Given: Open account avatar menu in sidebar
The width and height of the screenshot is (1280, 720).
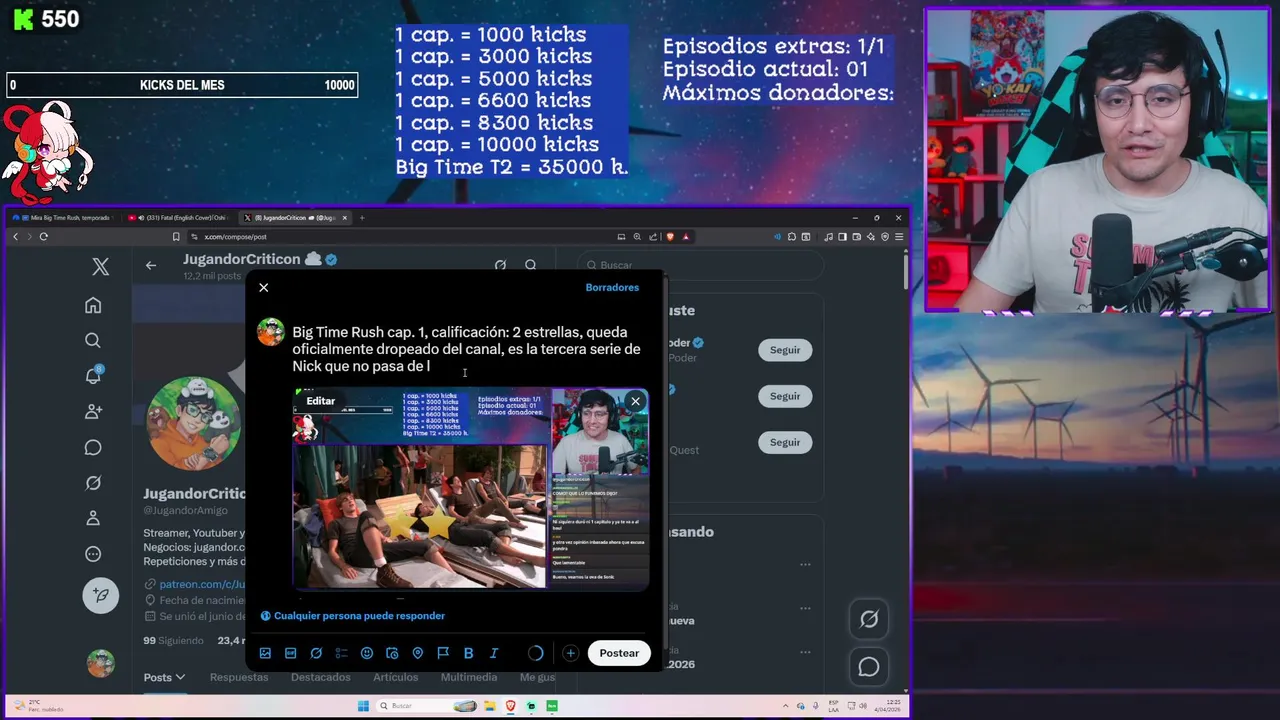Looking at the screenshot, I should click(x=100, y=663).
